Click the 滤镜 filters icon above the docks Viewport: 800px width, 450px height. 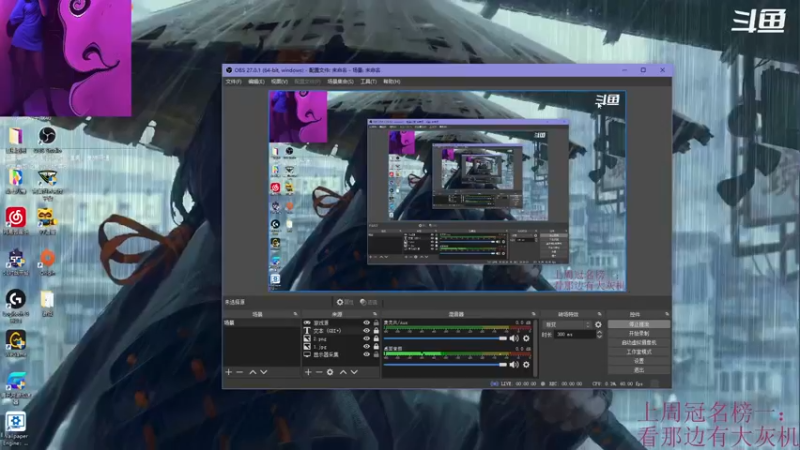click(368, 302)
